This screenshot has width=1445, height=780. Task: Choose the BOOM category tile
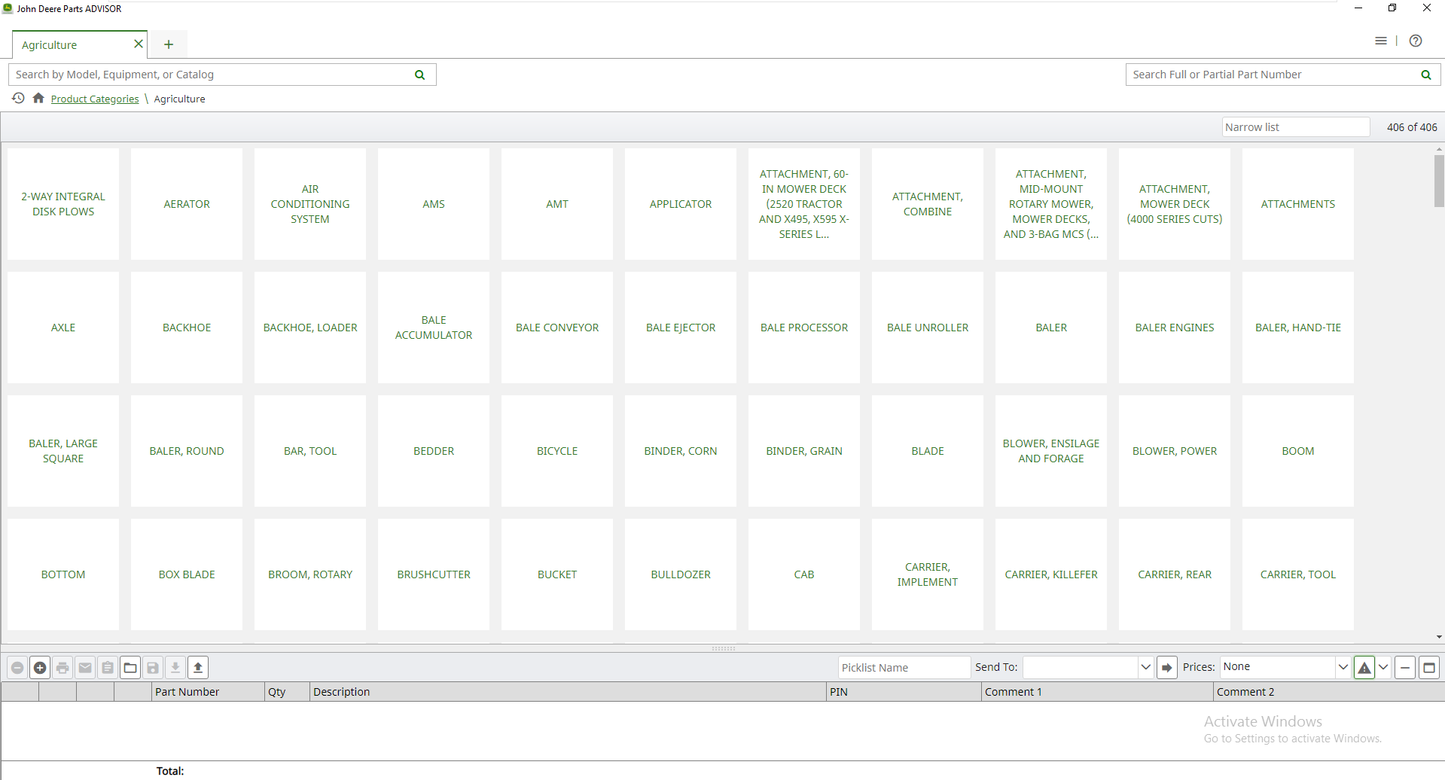[x=1298, y=451]
